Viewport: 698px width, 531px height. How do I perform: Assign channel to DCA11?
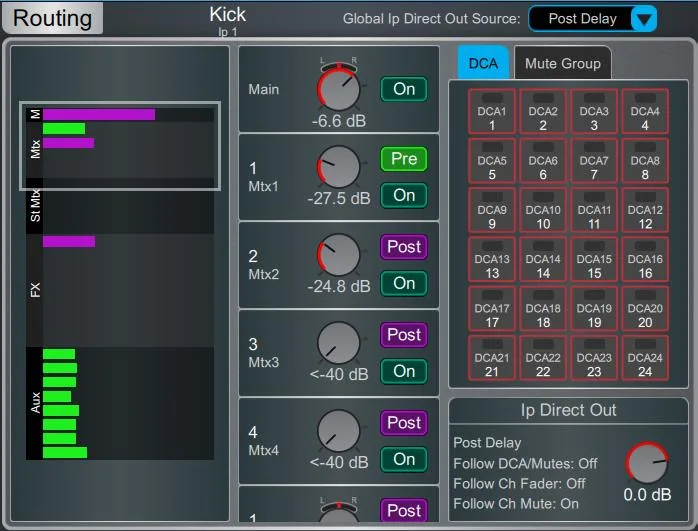point(594,210)
